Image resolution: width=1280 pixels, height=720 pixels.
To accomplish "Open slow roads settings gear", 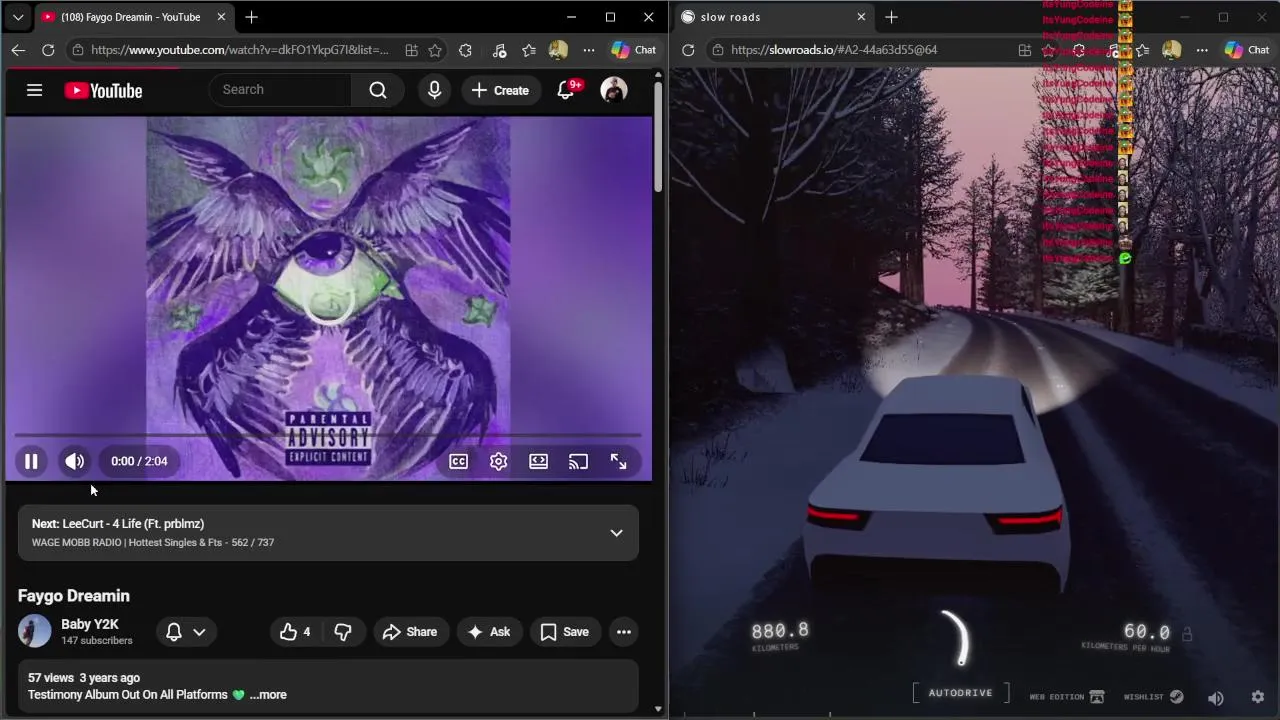I will coord(1258,697).
